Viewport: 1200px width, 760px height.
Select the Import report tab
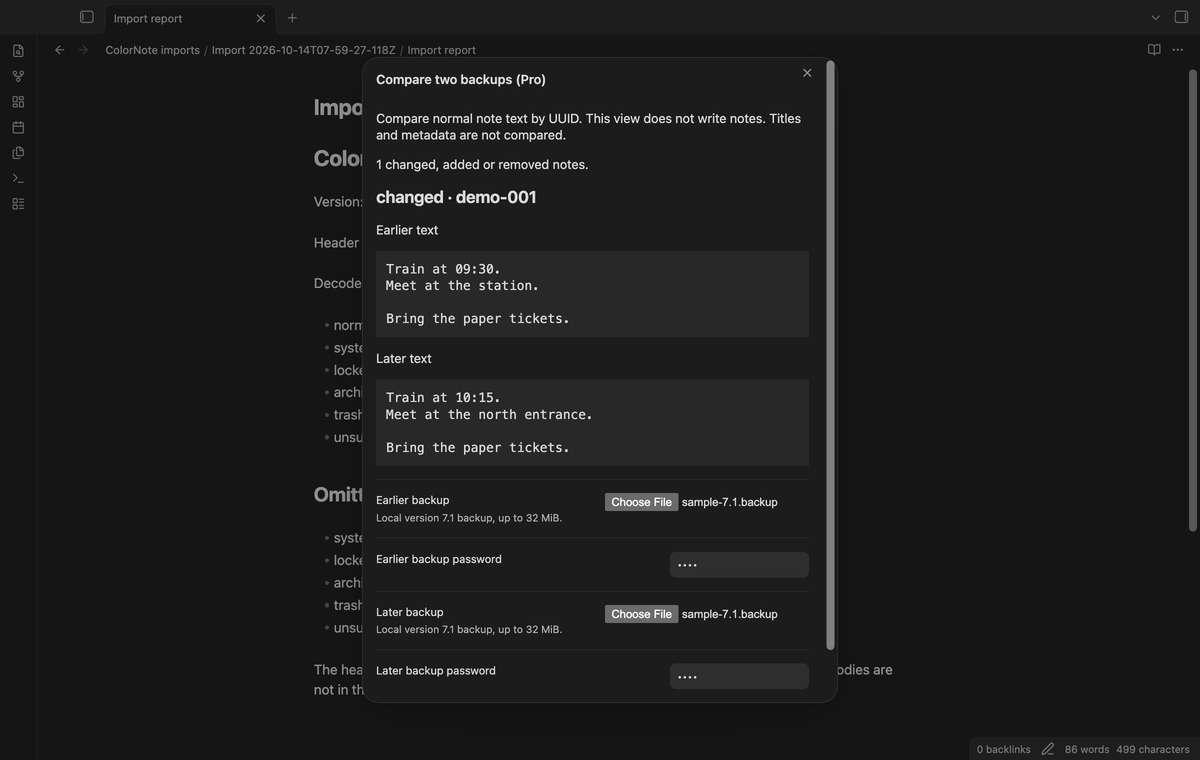point(190,18)
